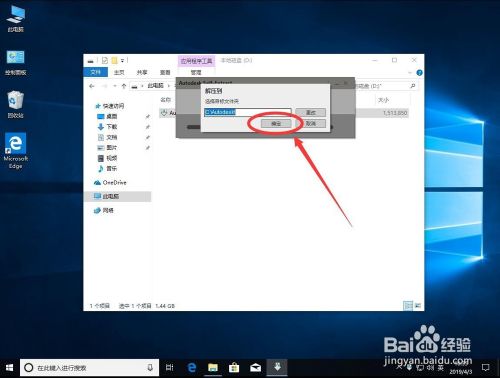The width and height of the screenshot is (500, 378).
Task: Open 下载 folder in the navigation pane
Action: [112, 127]
